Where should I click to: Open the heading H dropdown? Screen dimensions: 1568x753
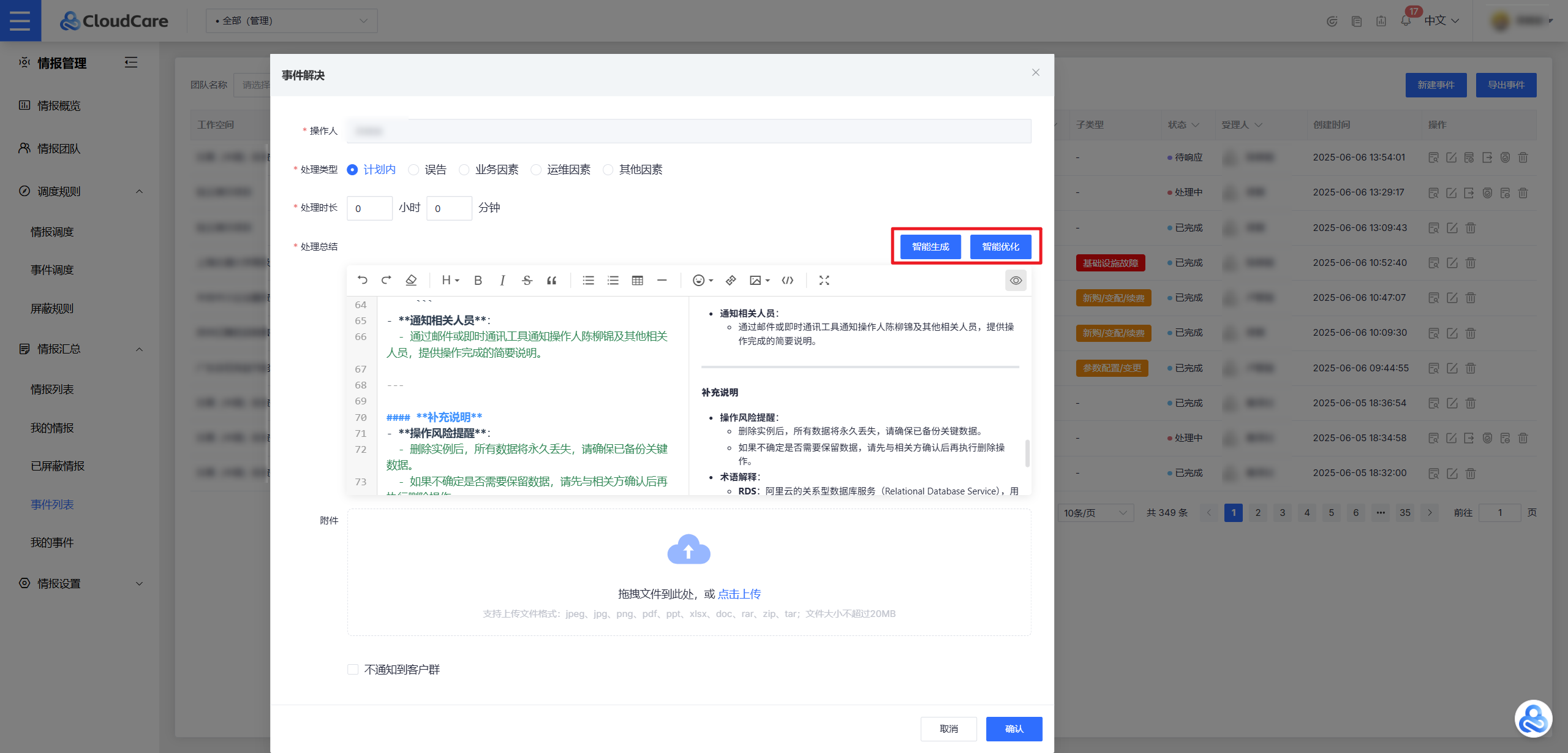450,280
